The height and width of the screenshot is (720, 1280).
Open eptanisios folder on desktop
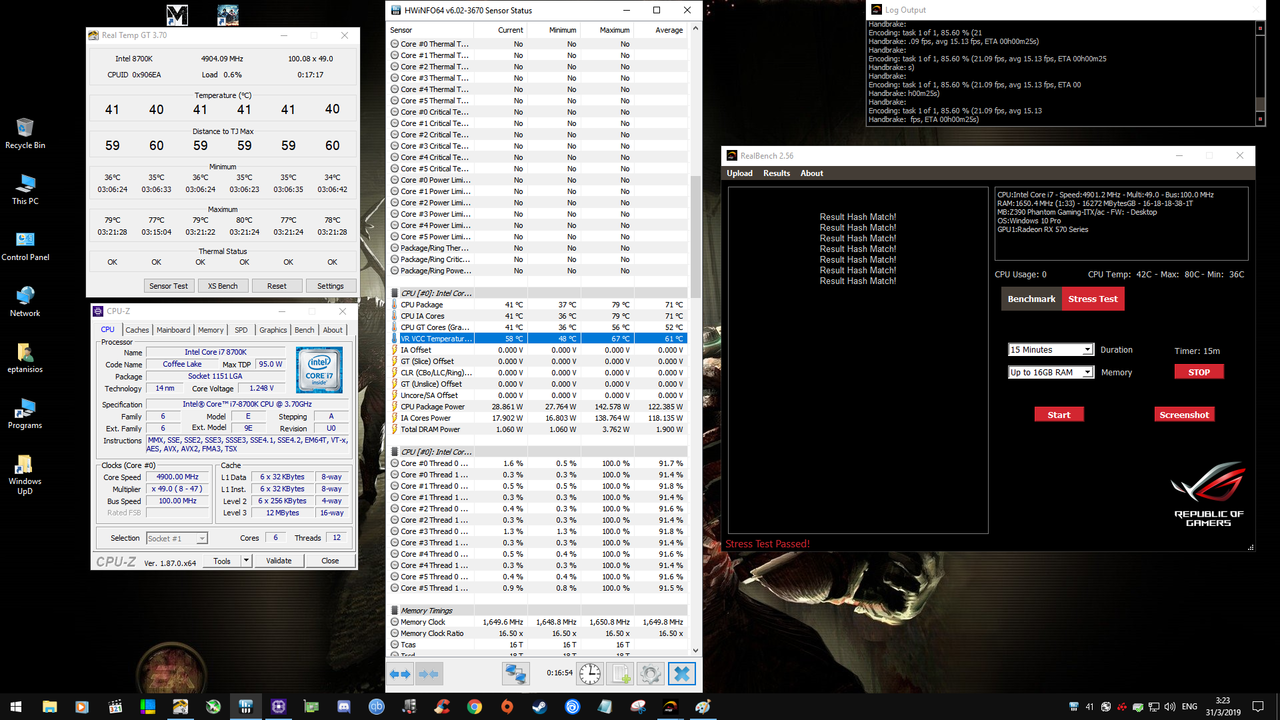click(x=25, y=358)
